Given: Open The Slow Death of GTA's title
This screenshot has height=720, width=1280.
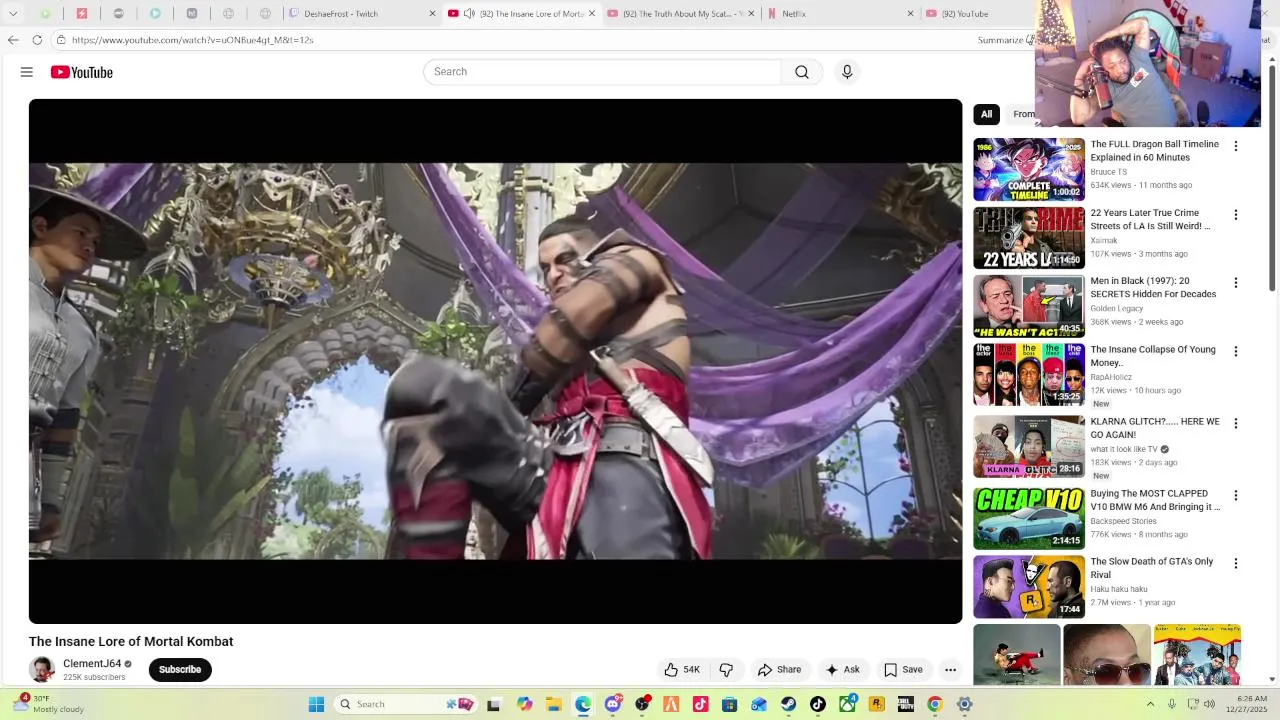Looking at the screenshot, I should 1152,568.
